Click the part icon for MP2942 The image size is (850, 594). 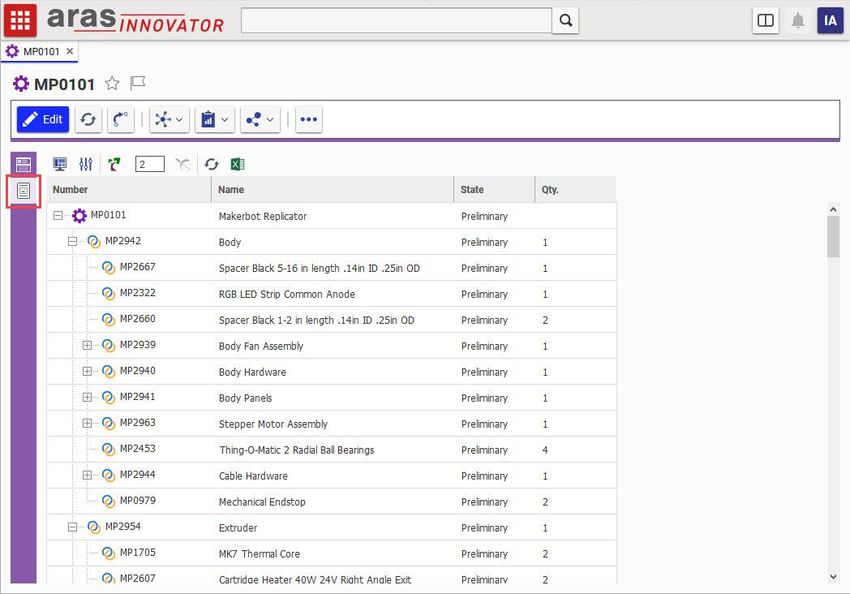pos(94,242)
